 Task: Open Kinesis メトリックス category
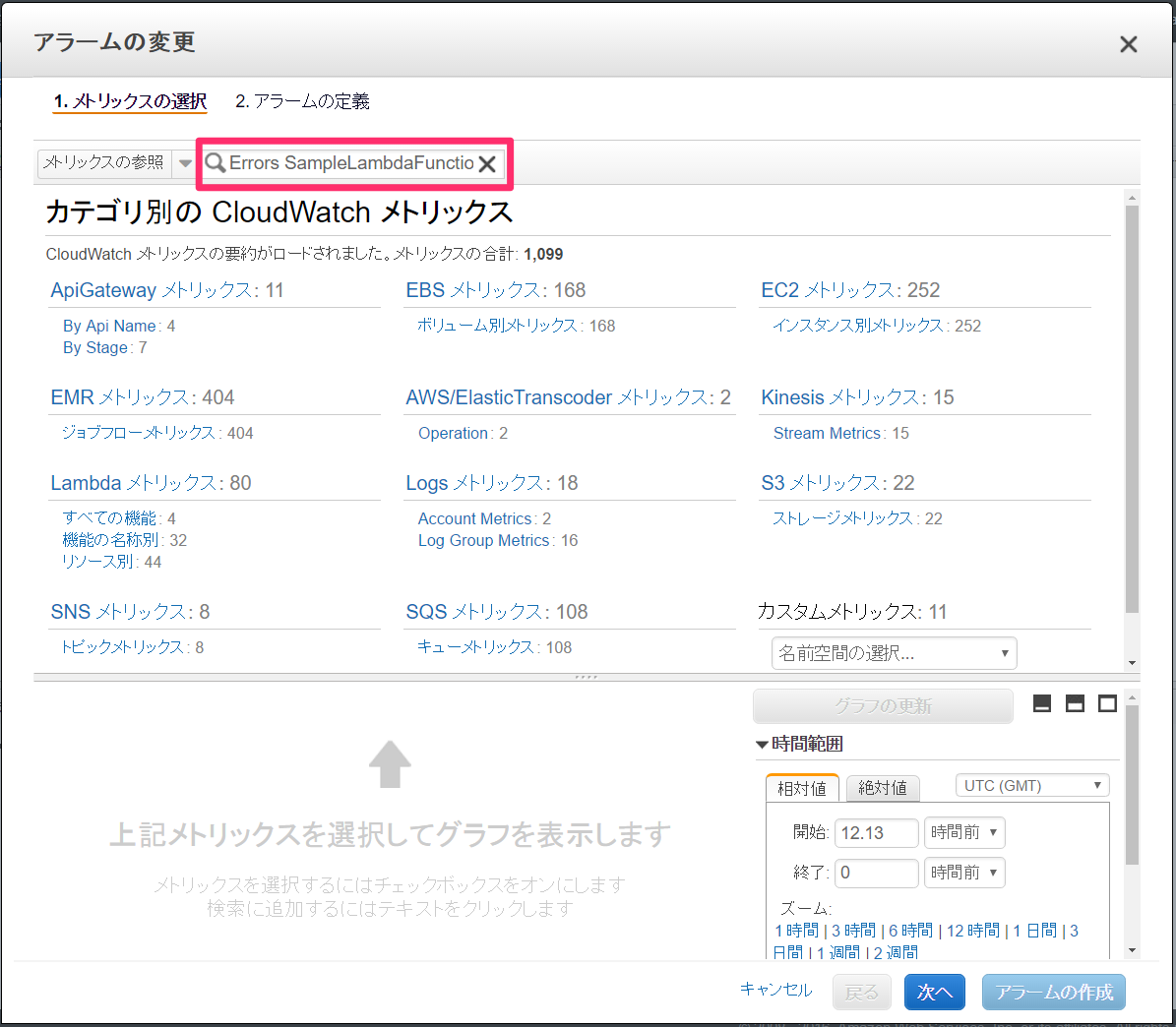point(840,397)
